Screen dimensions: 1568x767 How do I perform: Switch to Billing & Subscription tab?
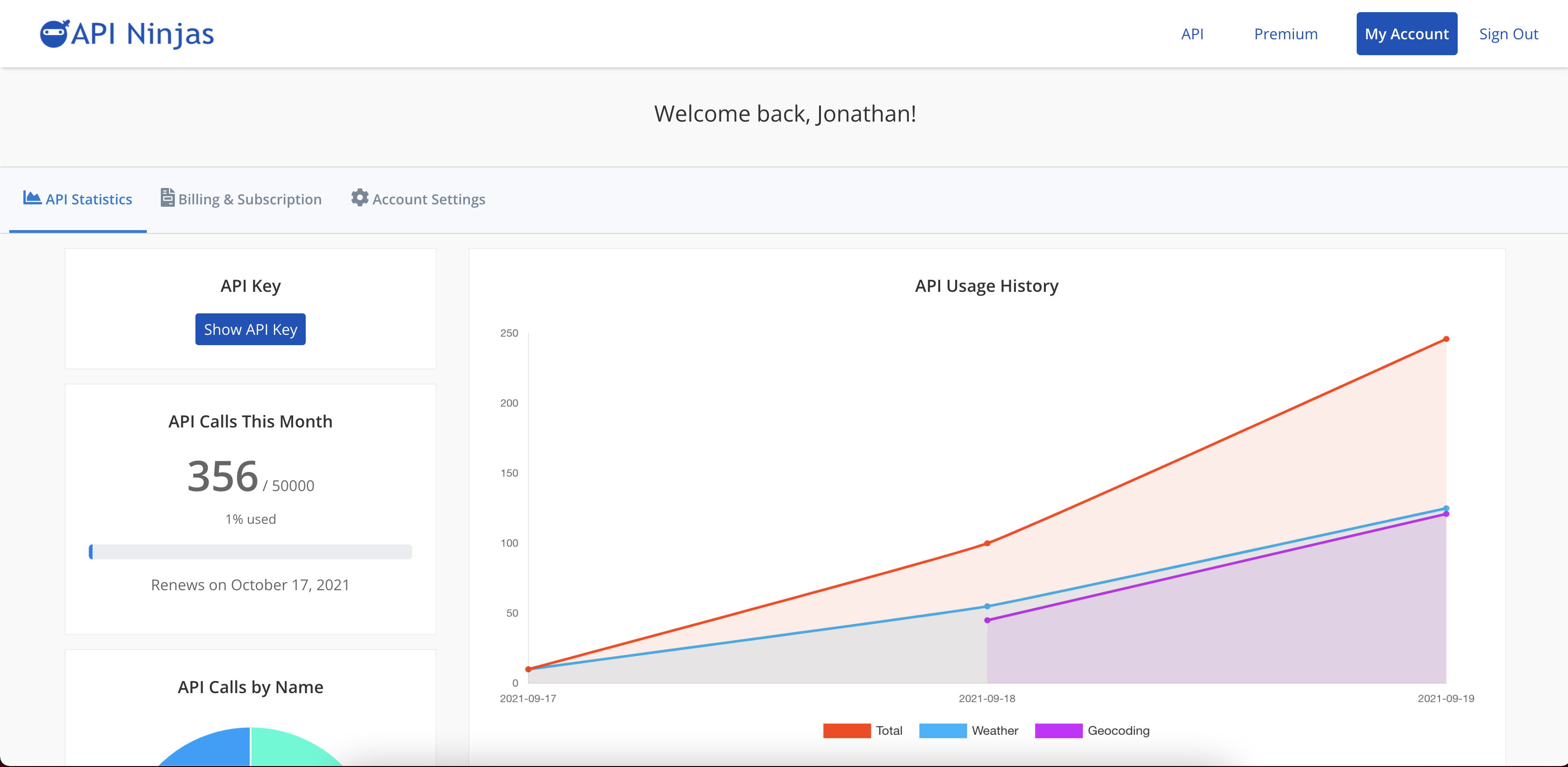(241, 199)
